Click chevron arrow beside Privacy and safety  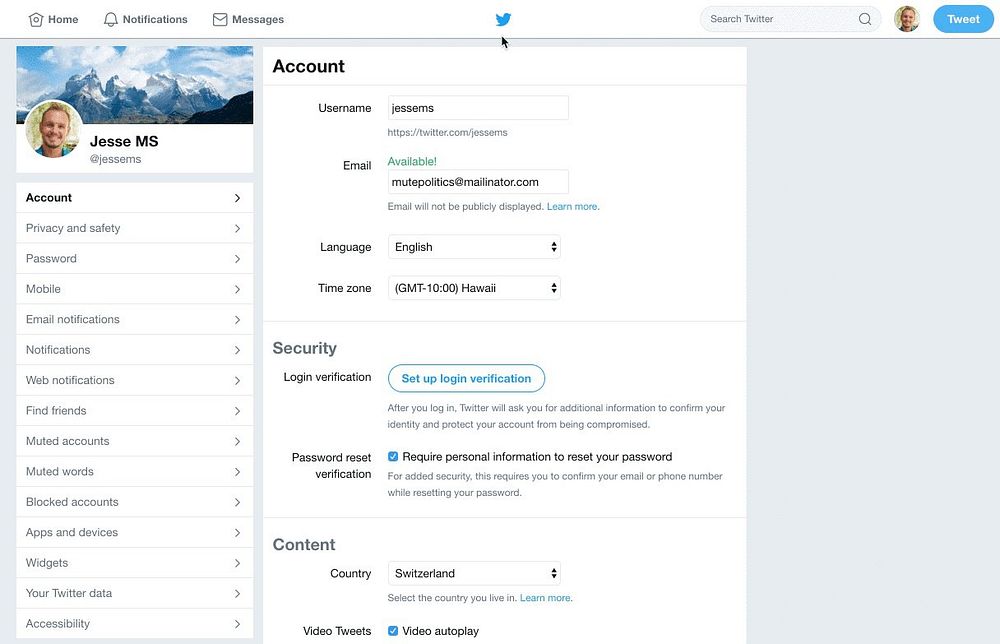tap(237, 228)
